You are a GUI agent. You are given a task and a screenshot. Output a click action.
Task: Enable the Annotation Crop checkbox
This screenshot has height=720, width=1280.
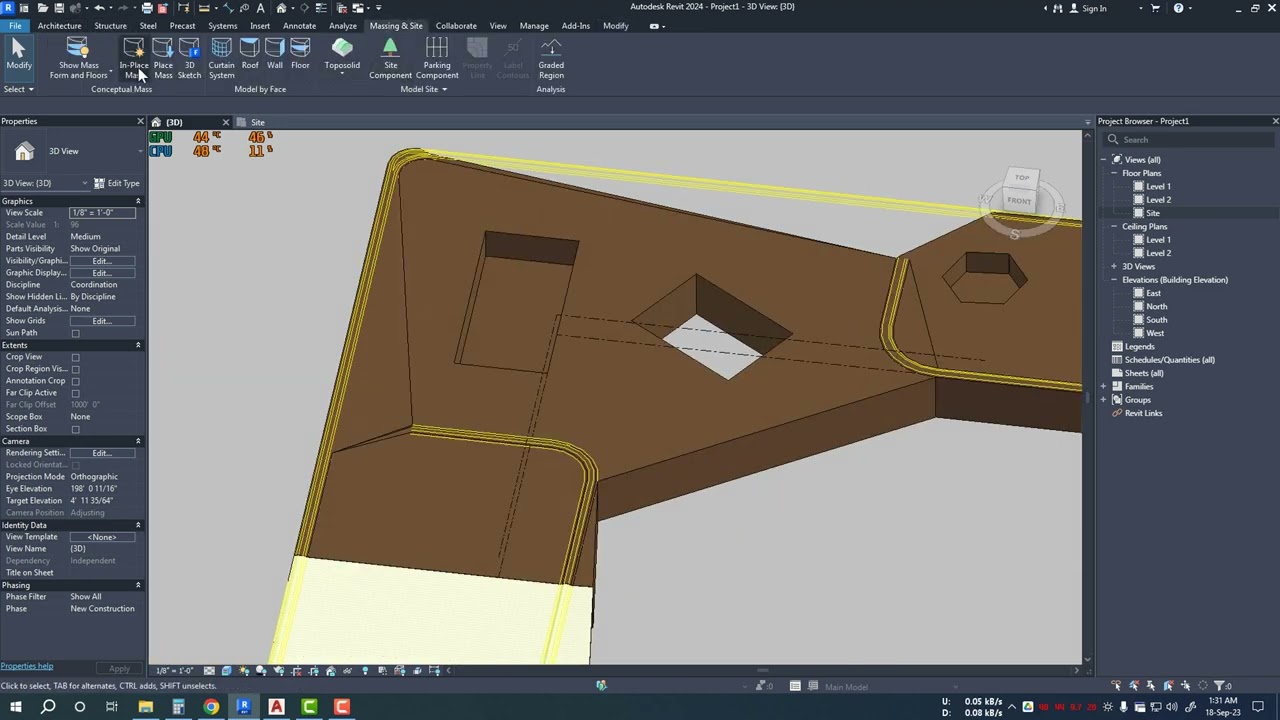click(x=75, y=381)
